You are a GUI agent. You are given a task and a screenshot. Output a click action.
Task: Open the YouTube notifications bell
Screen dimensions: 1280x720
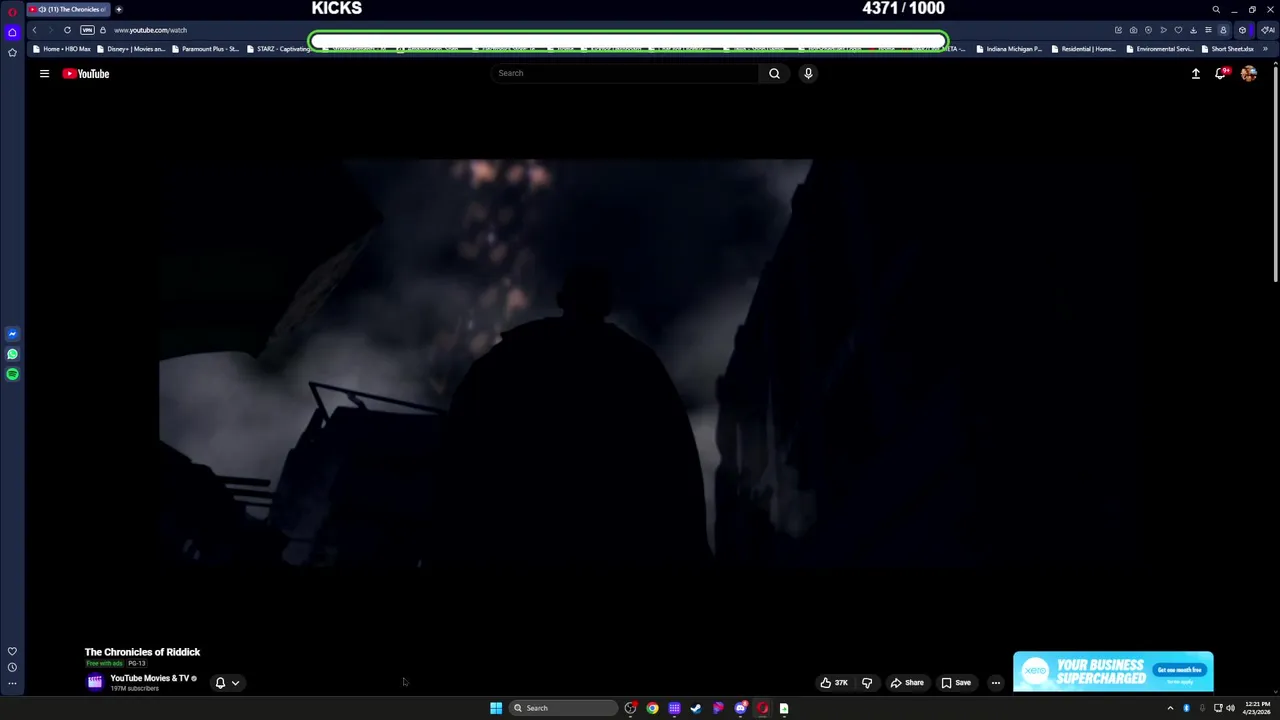(1221, 73)
